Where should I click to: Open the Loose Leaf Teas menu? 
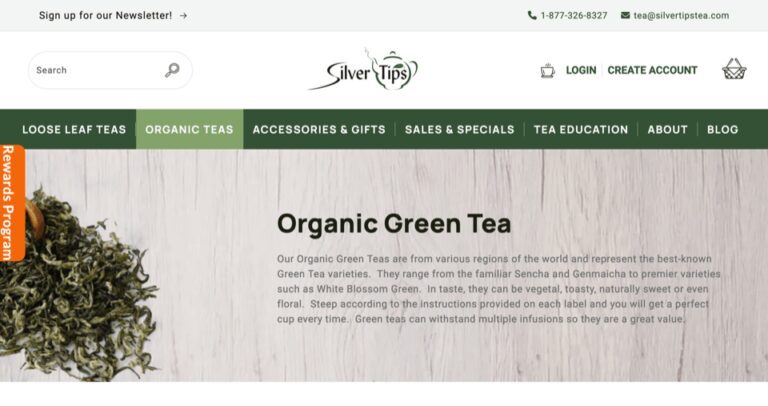74,129
